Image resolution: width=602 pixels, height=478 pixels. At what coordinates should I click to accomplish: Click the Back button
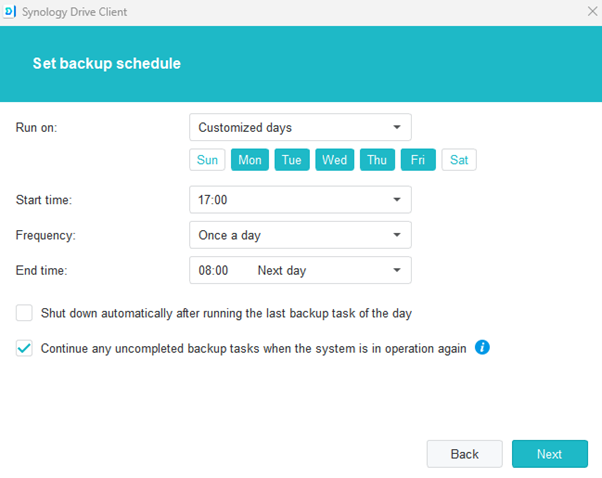pyautogui.click(x=464, y=454)
